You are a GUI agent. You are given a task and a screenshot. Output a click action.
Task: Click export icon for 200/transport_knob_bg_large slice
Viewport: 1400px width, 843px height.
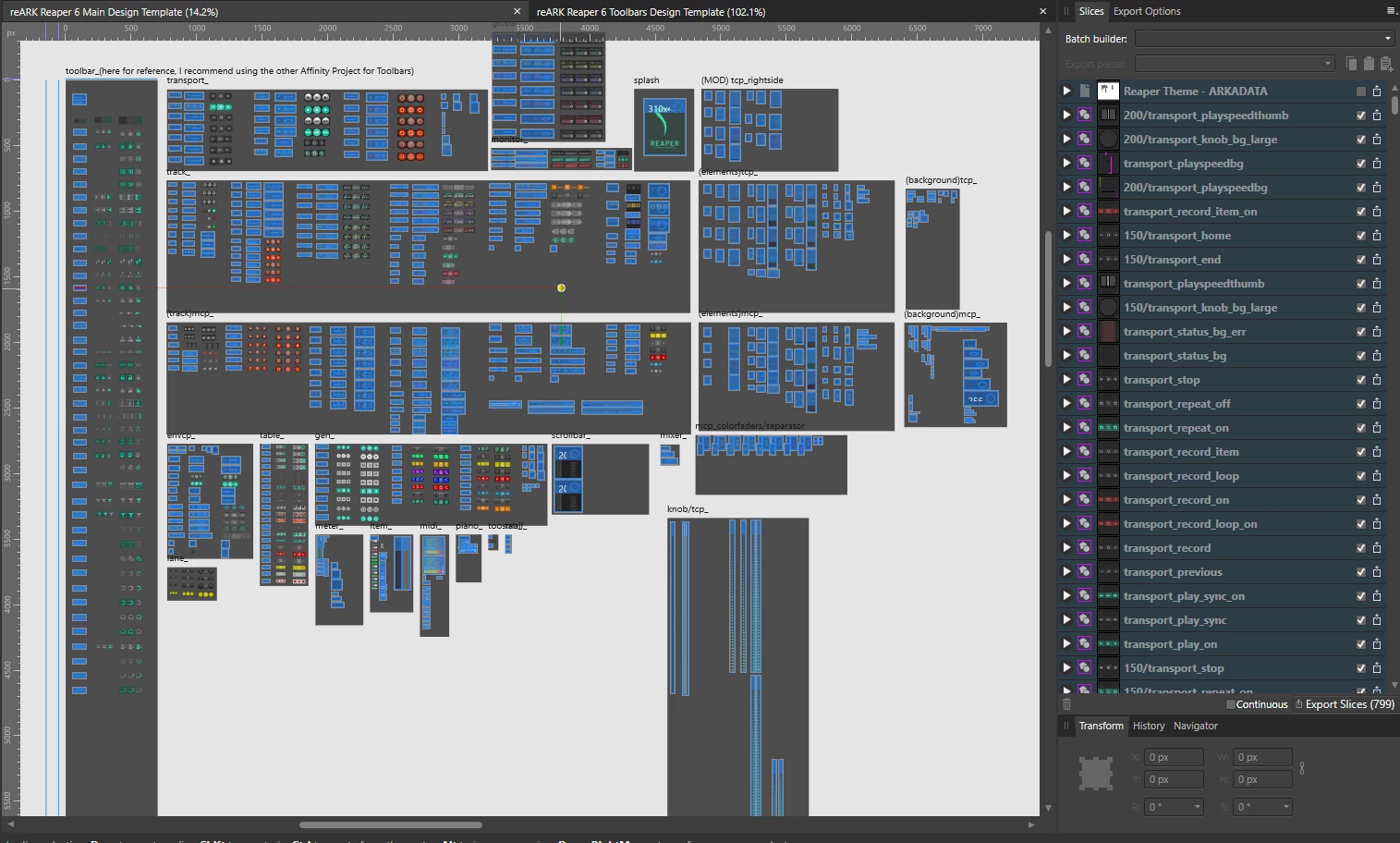coord(1377,139)
